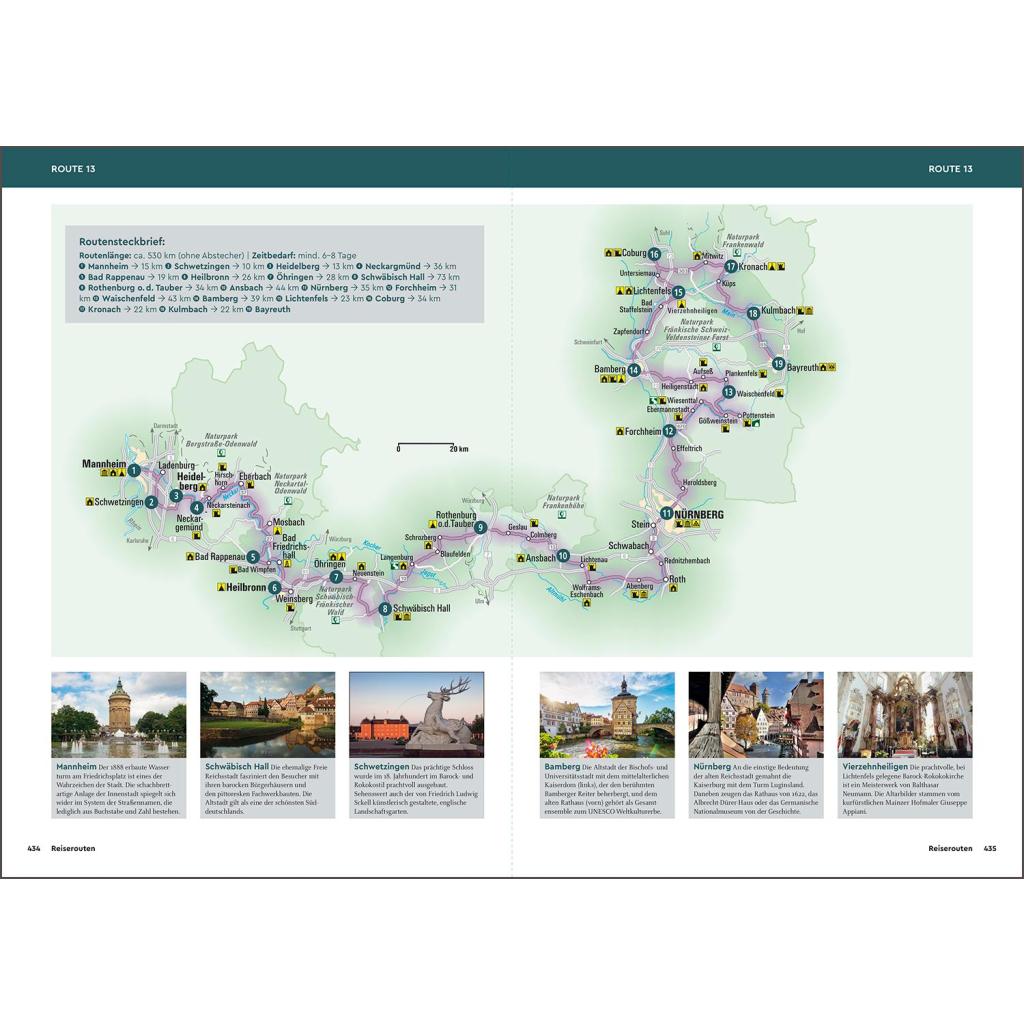Click marker 19 beside Bayreuth
1024x1024 pixels.
778,365
